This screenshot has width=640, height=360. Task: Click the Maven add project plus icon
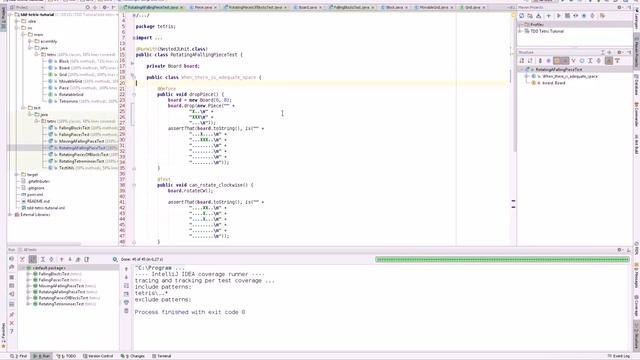549,16
